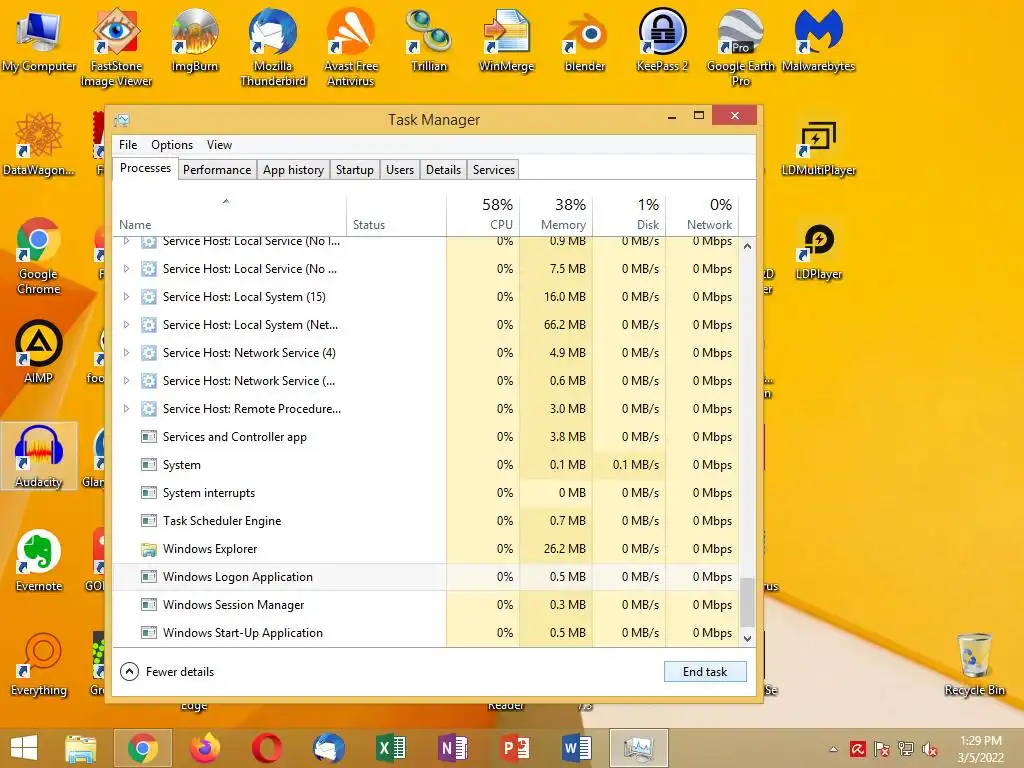Open Windows Start button on taskbar
Viewport: 1024px width, 768px height.
pos(24,748)
